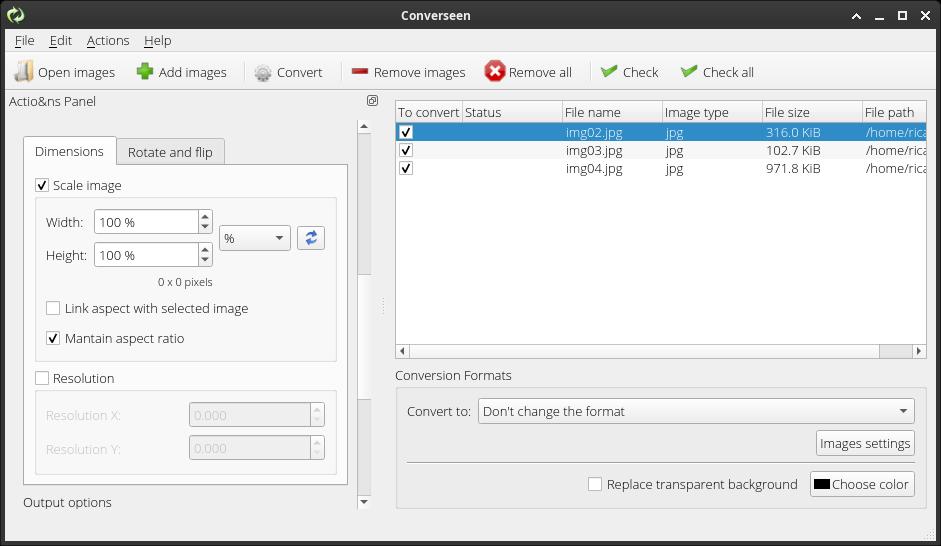Switch to the Rotate and flip tab

click(x=170, y=152)
